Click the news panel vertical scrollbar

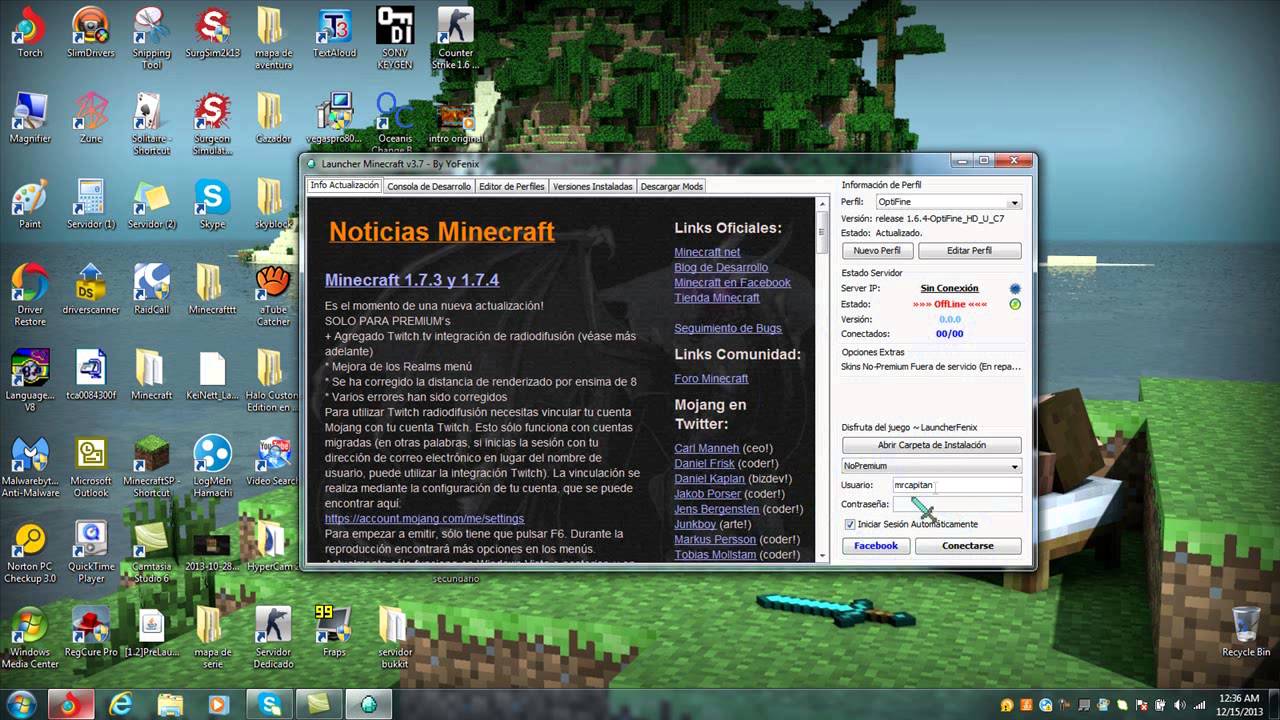pyautogui.click(x=822, y=380)
